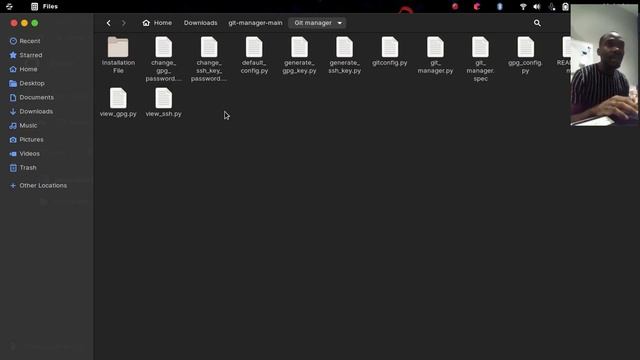Click the red recording indicator icon

click(x=455, y=7)
